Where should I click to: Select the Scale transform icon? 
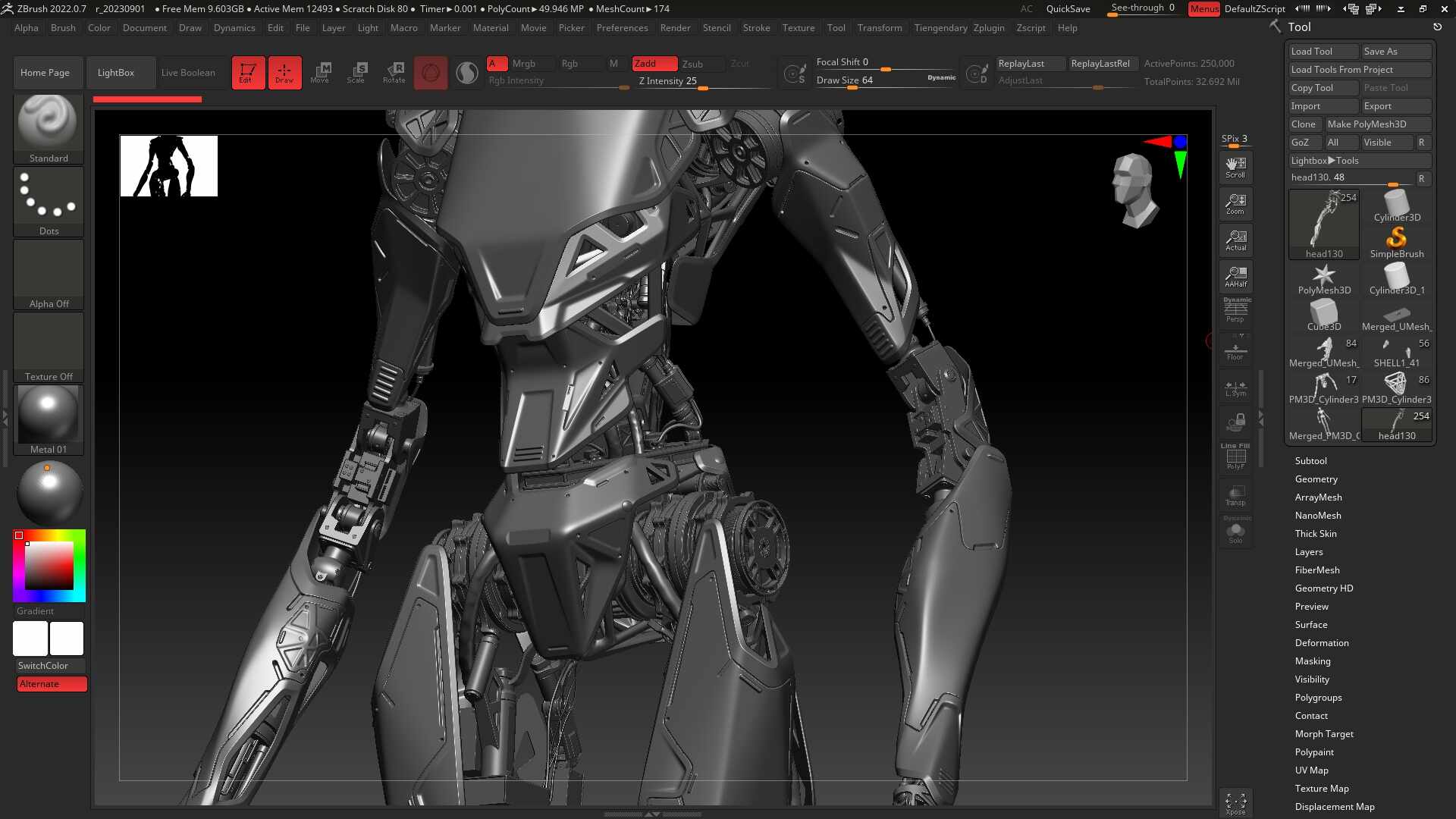coord(356,73)
